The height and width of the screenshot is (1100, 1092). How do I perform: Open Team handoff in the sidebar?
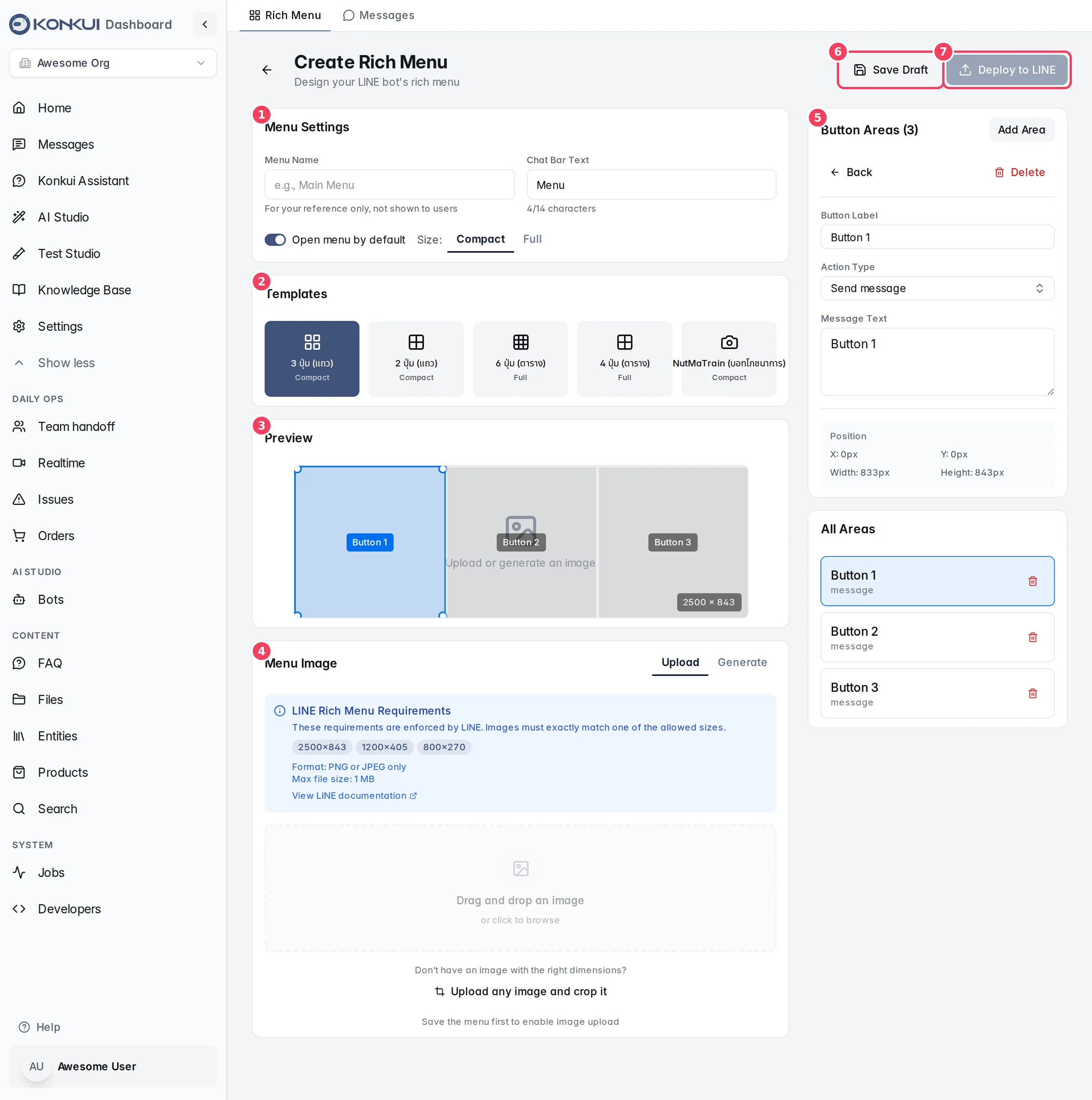pyautogui.click(x=113, y=427)
